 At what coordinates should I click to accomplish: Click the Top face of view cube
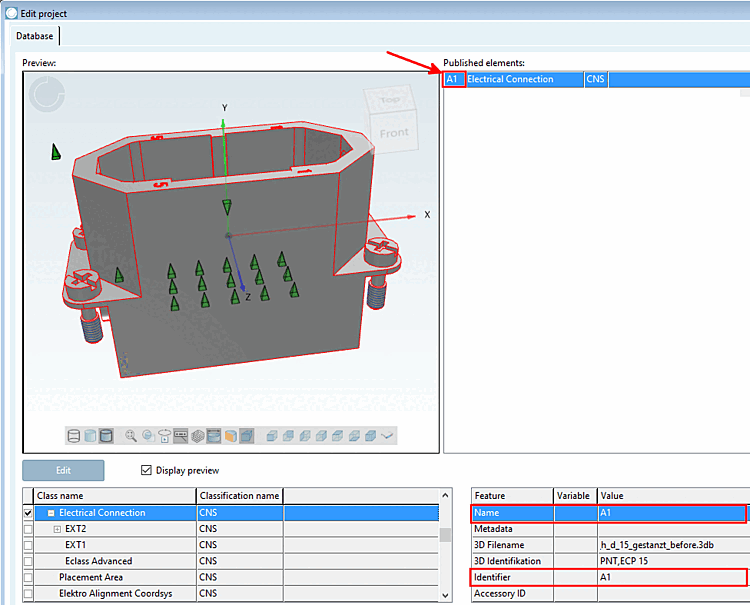click(x=389, y=100)
